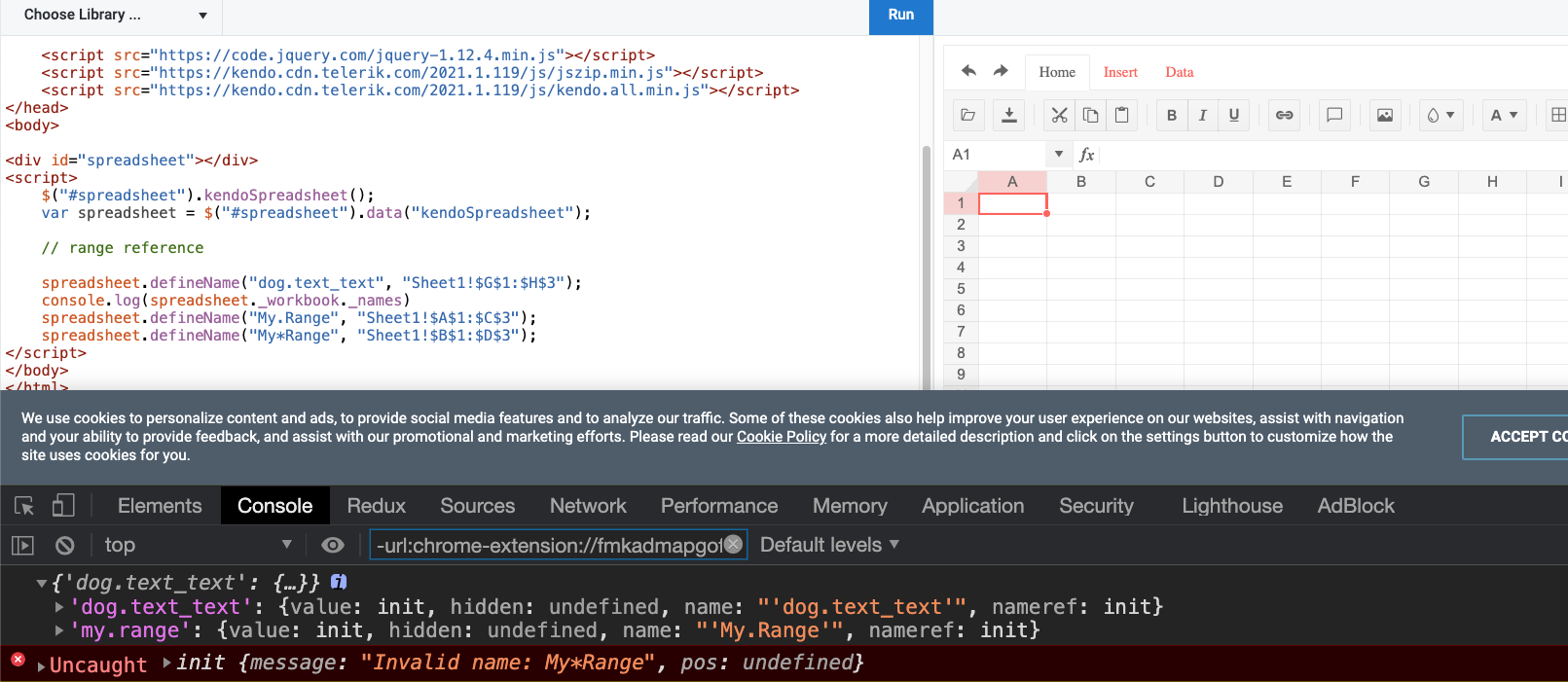This screenshot has width=1568, height=682.
Task: Open Elements tab in DevTools
Action: (160, 506)
